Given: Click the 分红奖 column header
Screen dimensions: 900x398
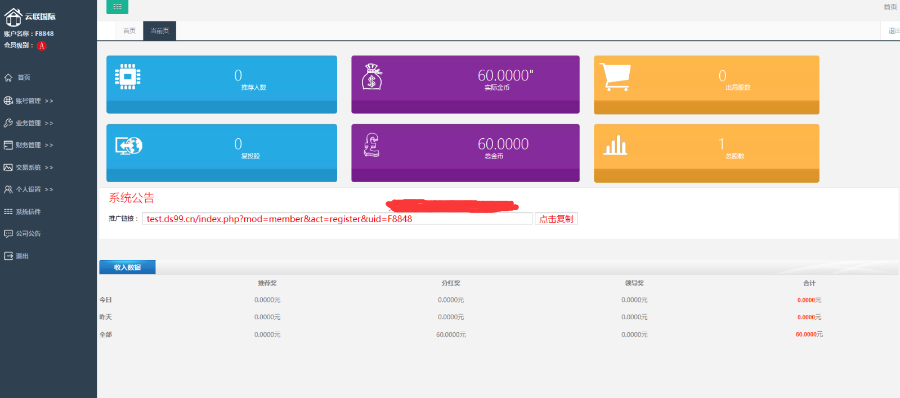Looking at the screenshot, I should pos(451,283).
